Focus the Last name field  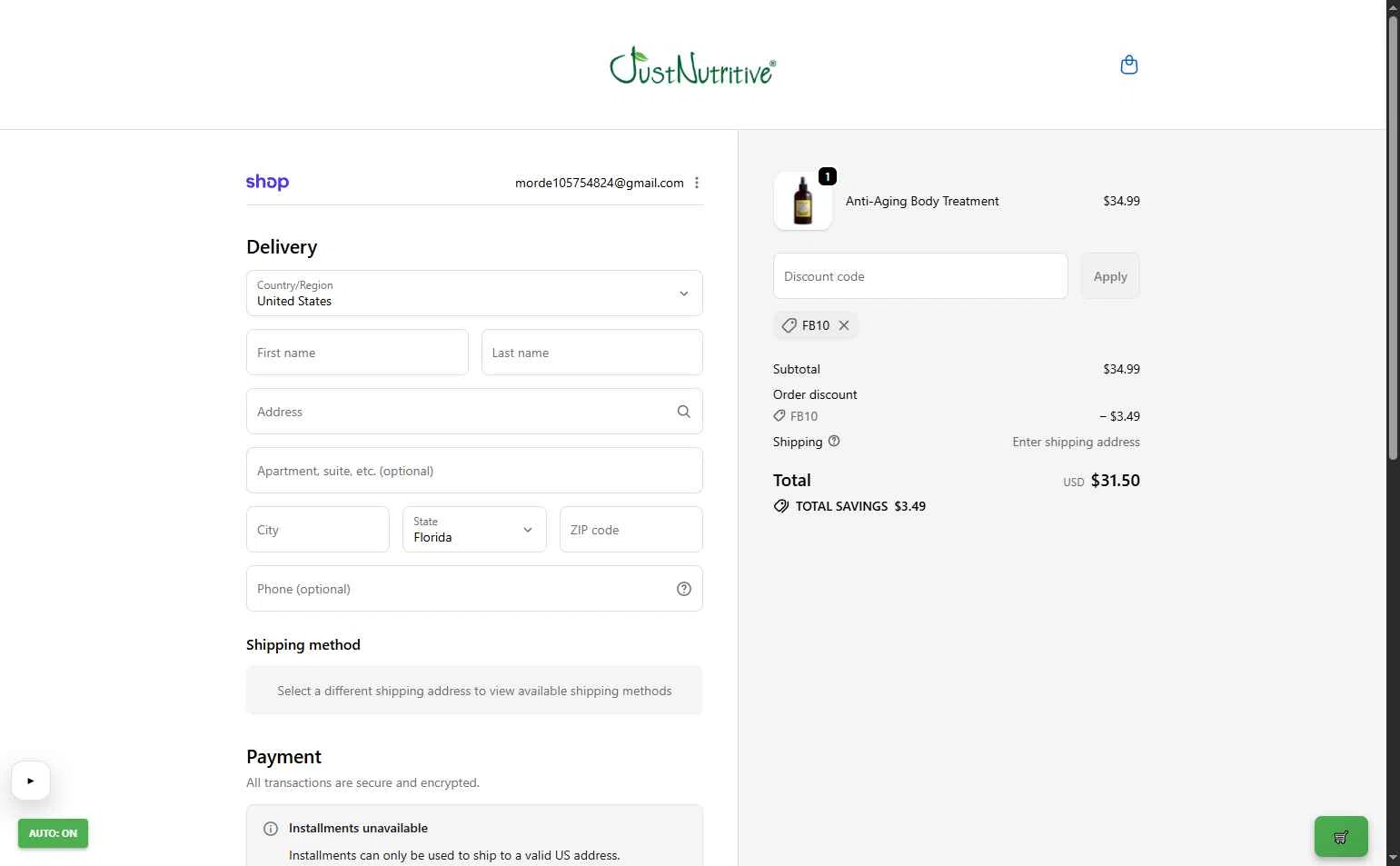tap(592, 353)
